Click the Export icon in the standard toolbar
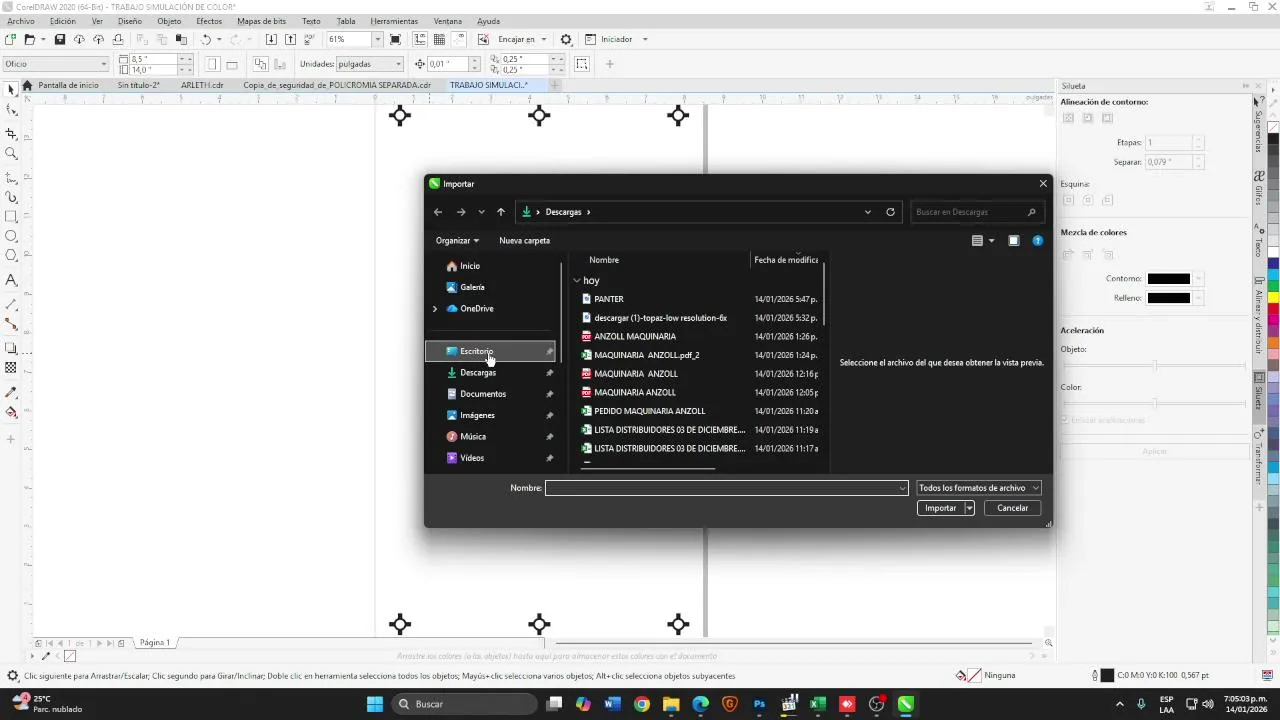 (291, 39)
